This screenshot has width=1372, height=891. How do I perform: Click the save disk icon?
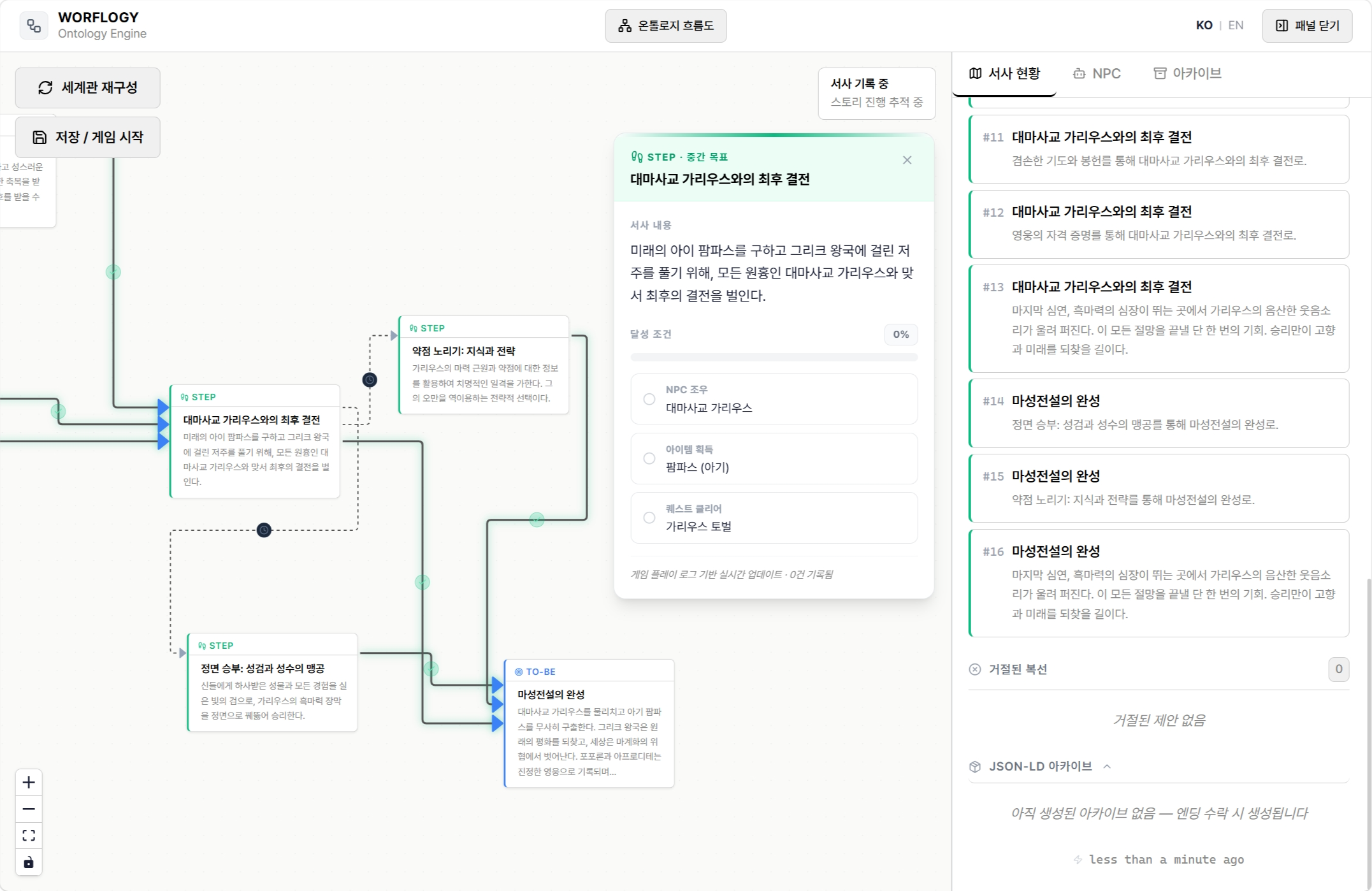tap(40, 137)
